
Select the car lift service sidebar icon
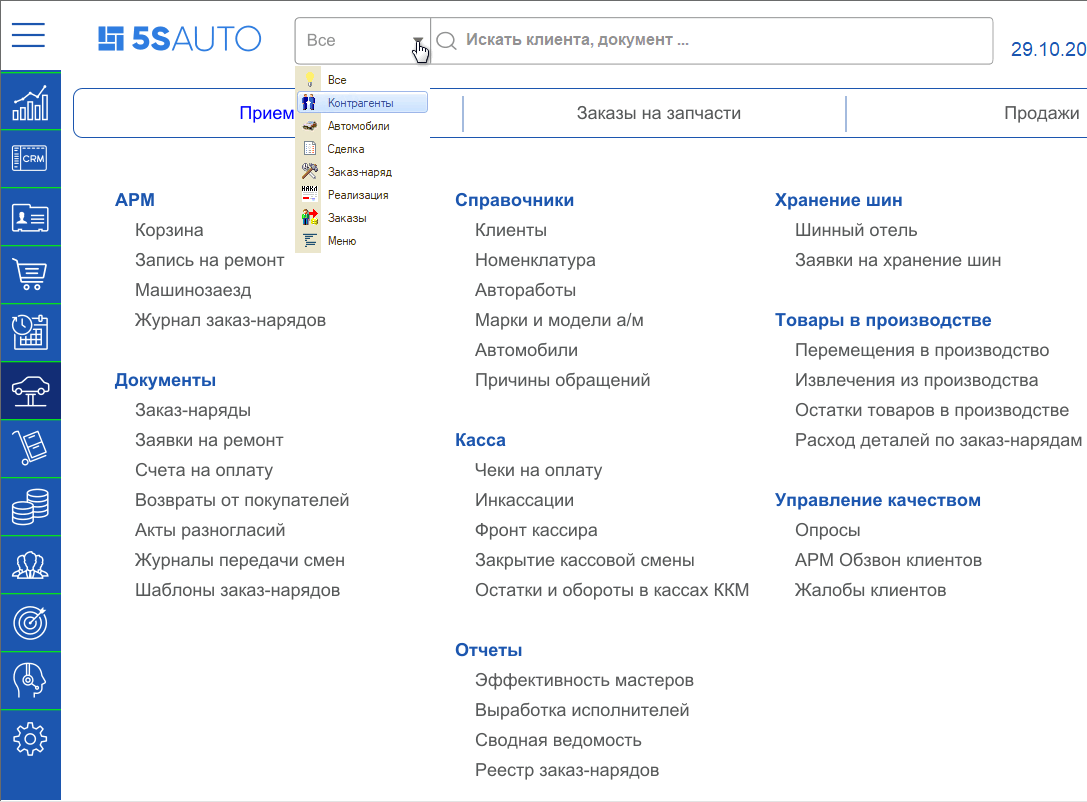(31, 390)
